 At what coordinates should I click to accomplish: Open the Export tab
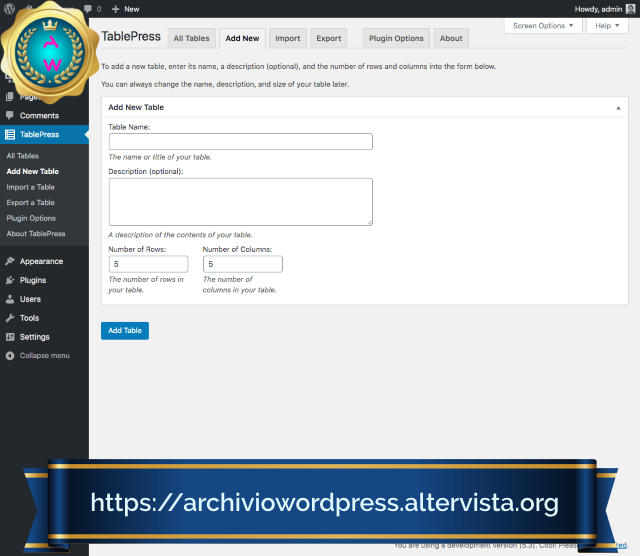pos(329,38)
